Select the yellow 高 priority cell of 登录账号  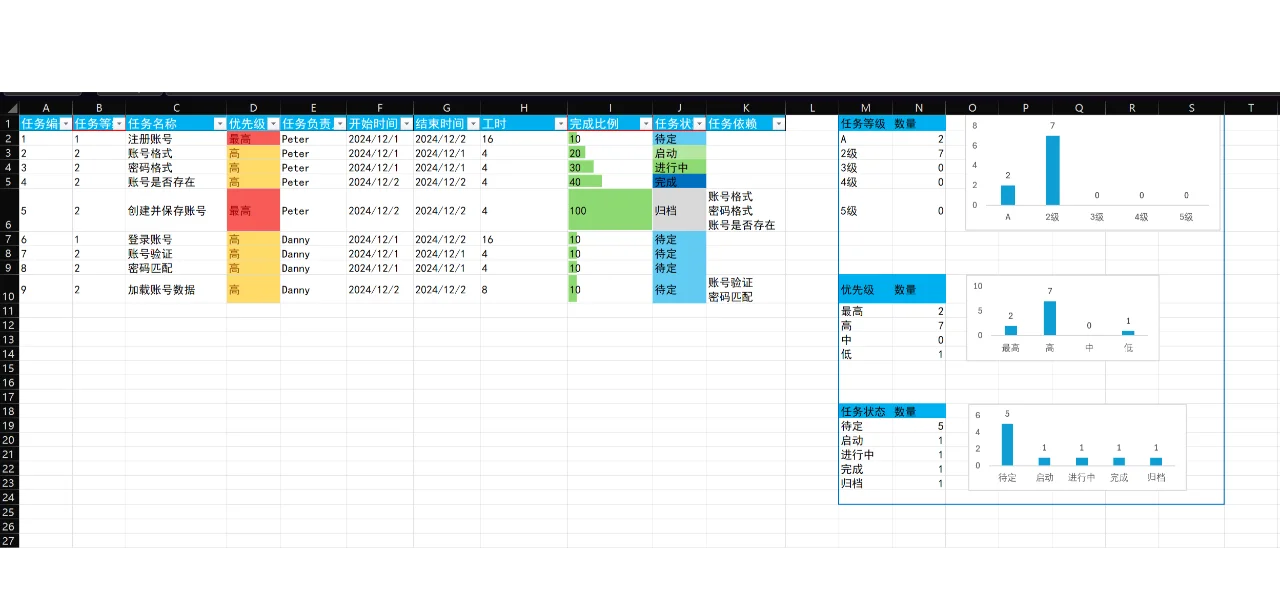pyautogui.click(x=253, y=240)
